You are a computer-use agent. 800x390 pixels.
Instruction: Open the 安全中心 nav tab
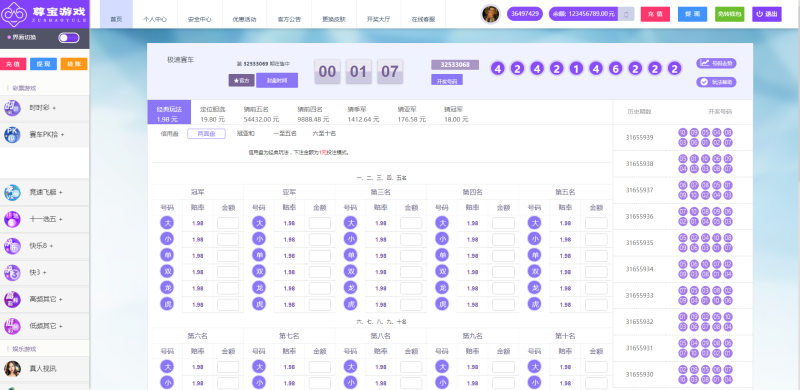(199, 14)
